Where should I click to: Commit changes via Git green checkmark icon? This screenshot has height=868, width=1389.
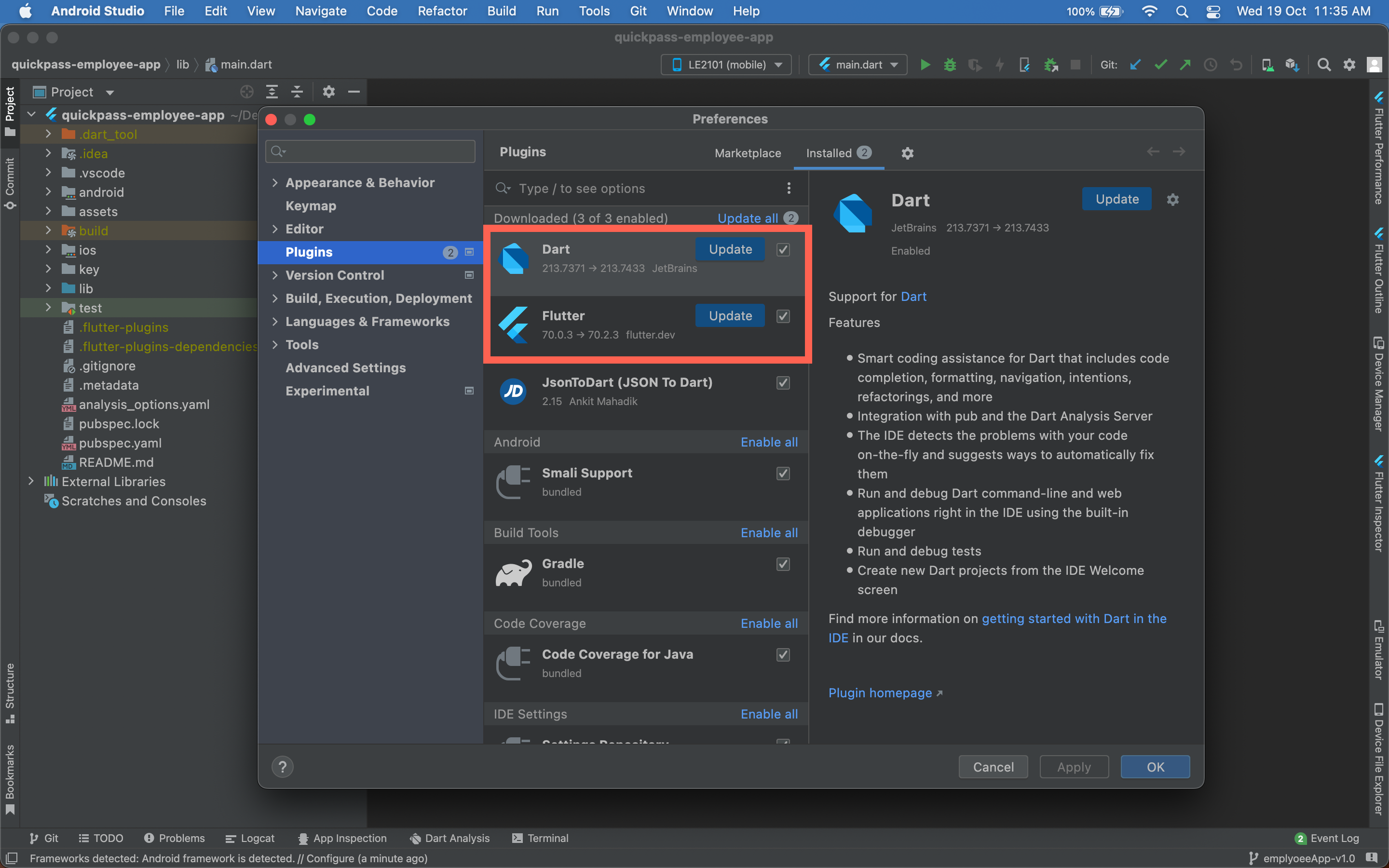1160,65
